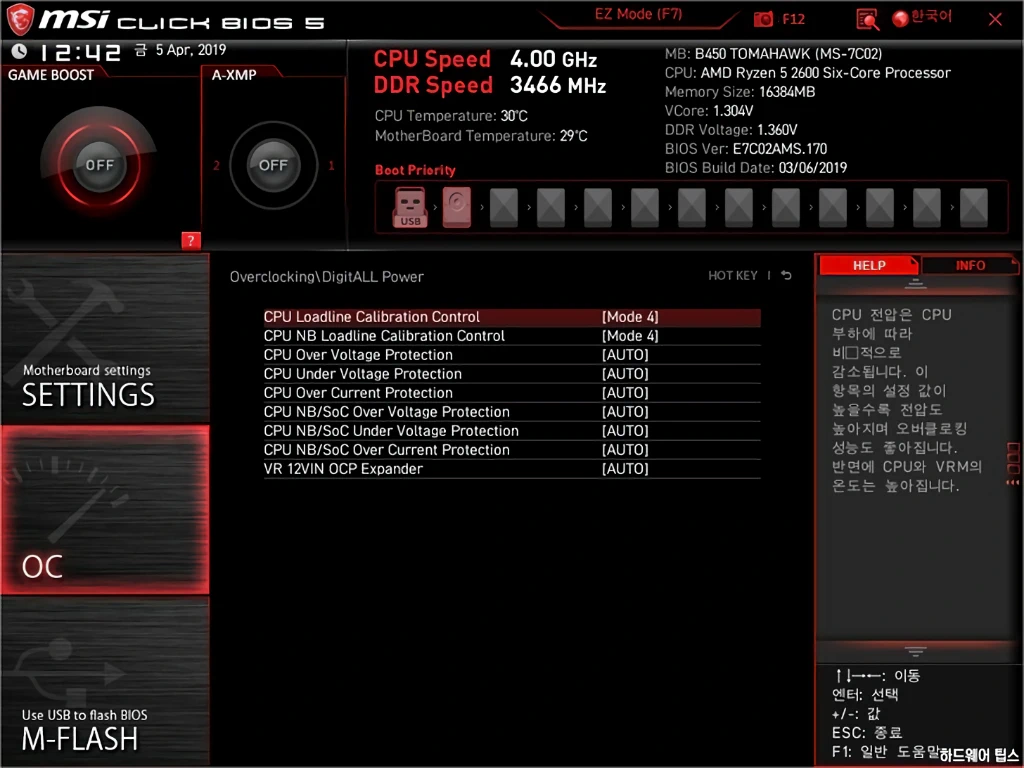Open the HELP tab
This screenshot has height=768, width=1024.
point(869,265)
